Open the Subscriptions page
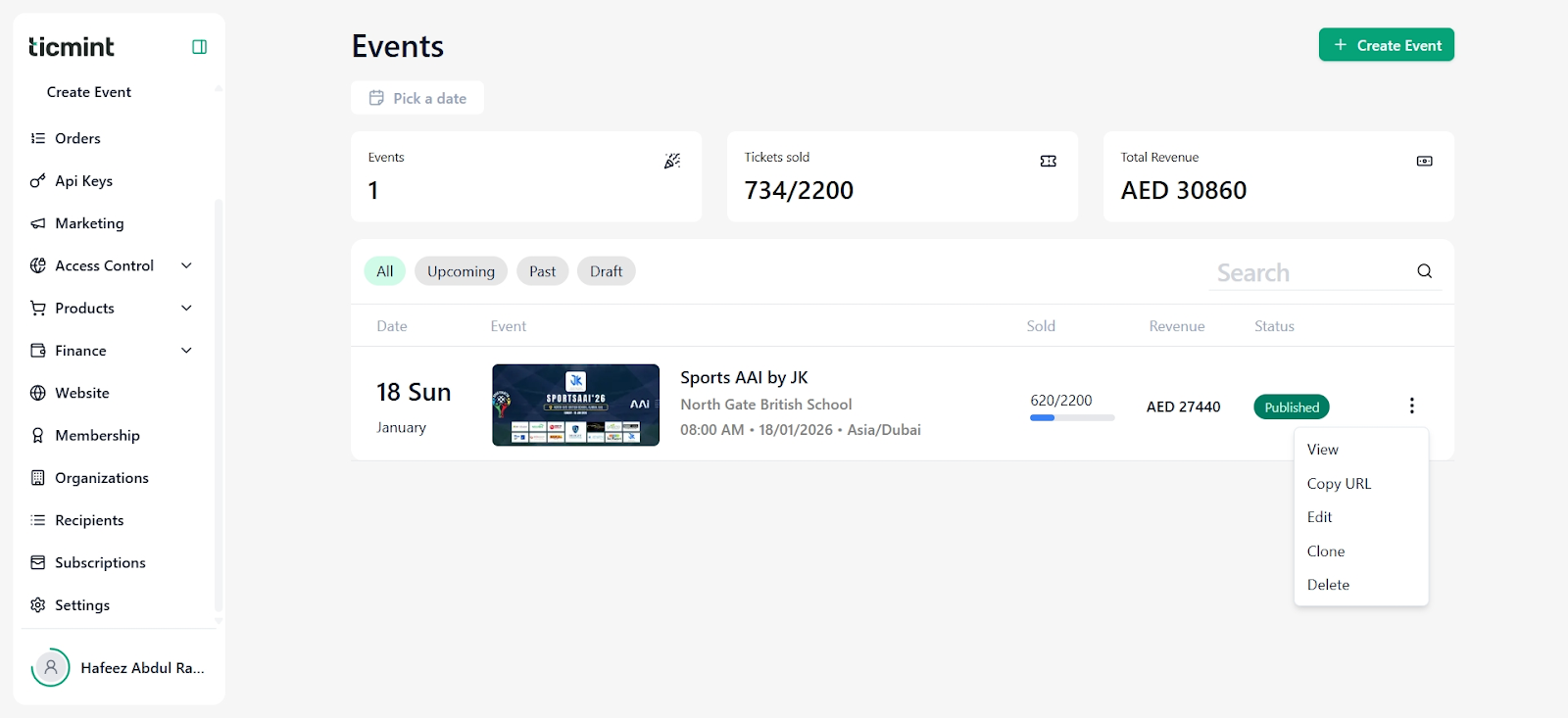This screenshot has width=1568, height=718. tap(100, 562)
